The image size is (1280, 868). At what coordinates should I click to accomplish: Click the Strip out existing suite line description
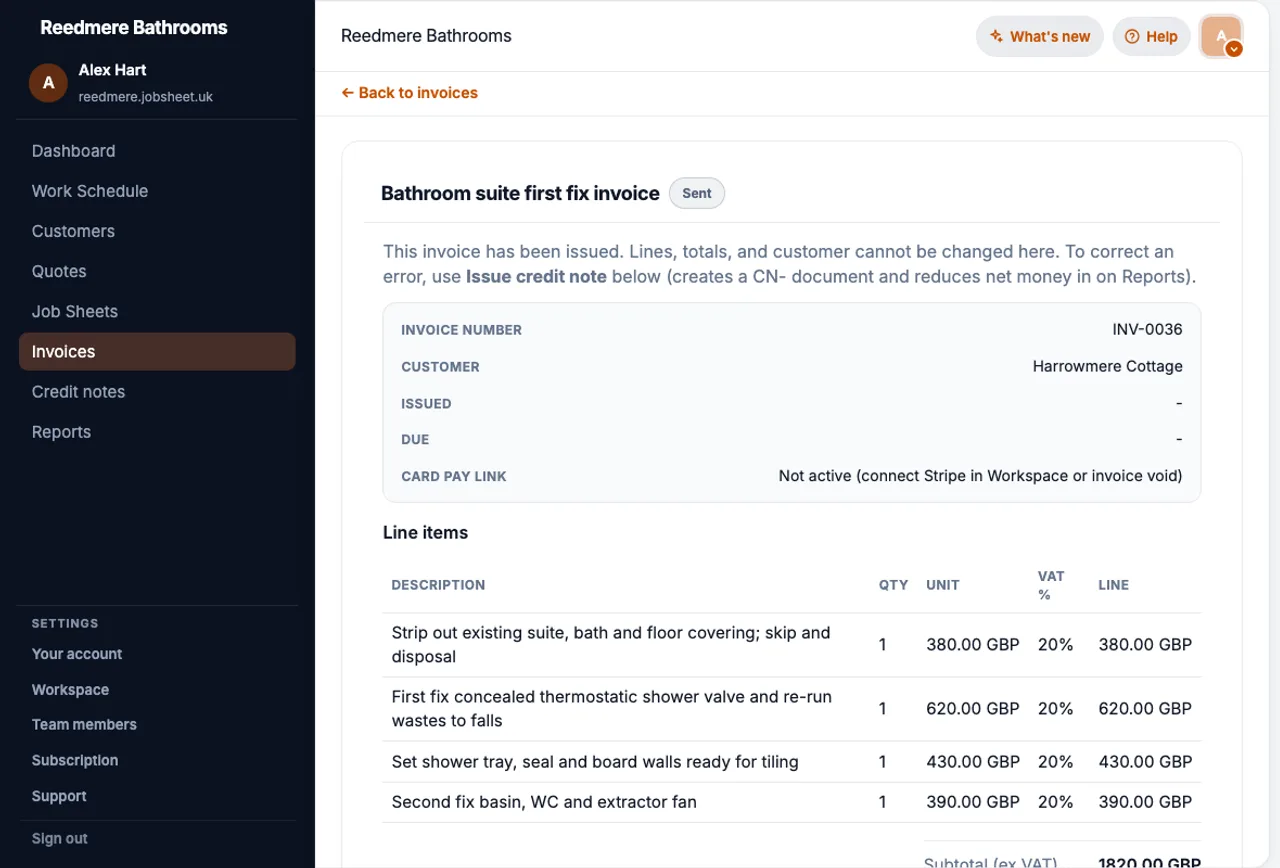(611, 645)
